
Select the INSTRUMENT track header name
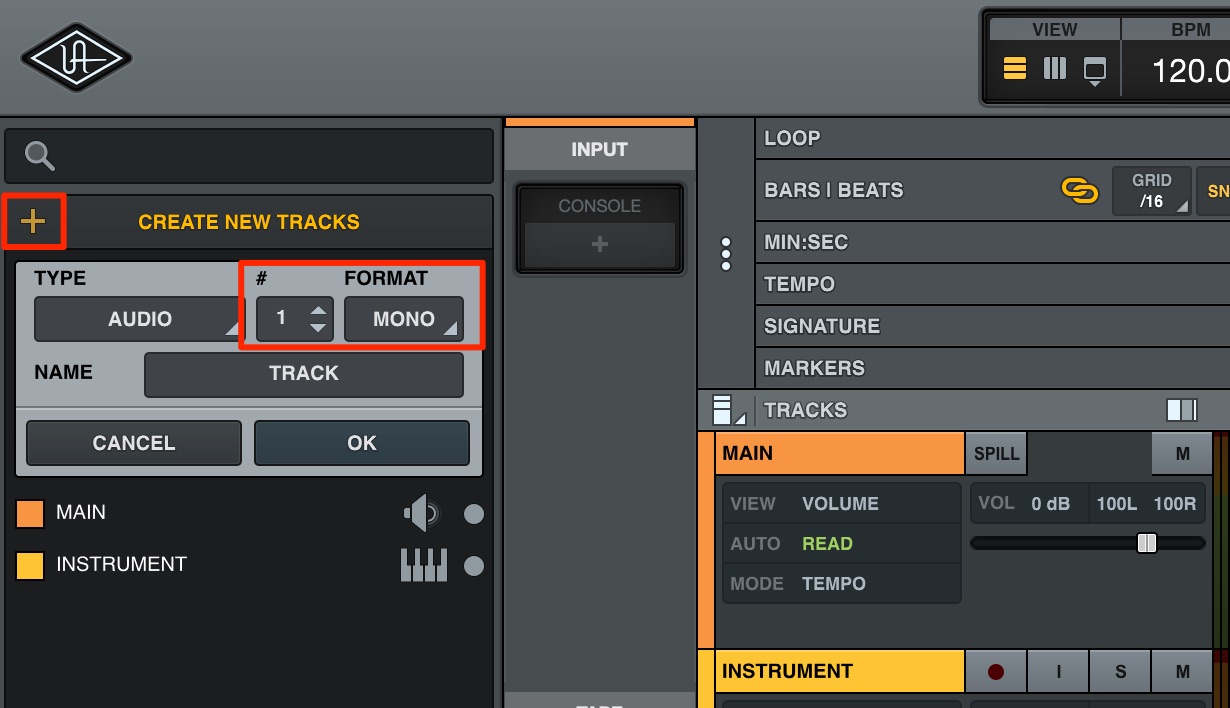[x=840, y=672]
